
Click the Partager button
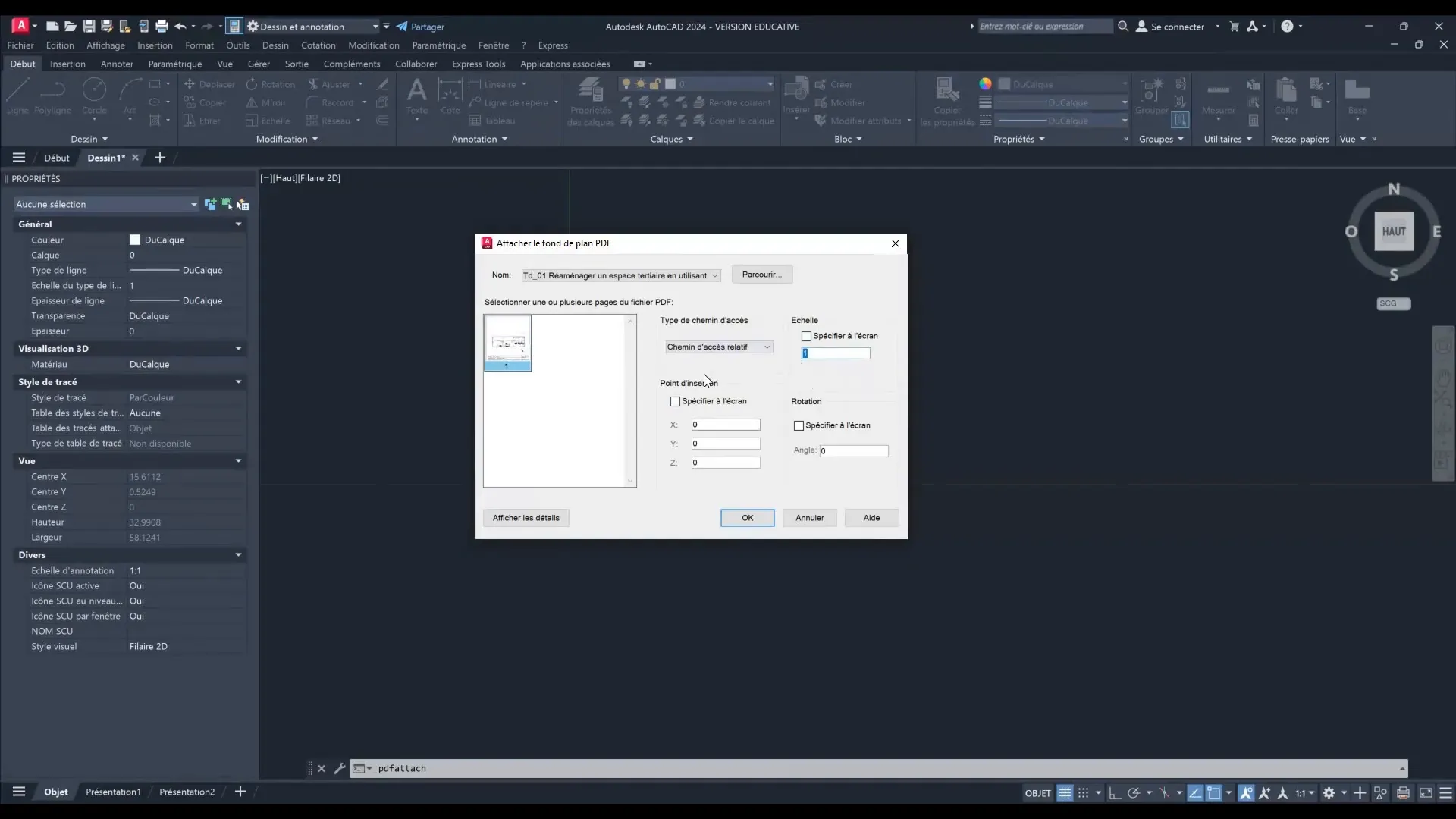click(x=420, y=27)
